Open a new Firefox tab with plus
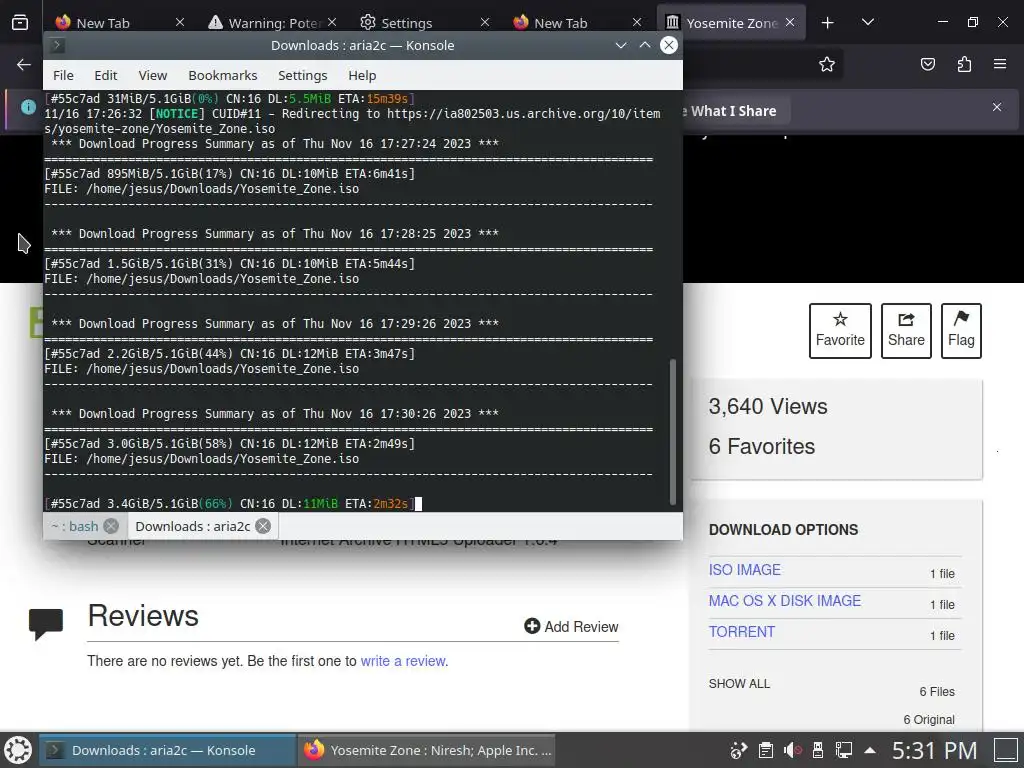The height and width of the screenshot is (768, 1024). click(827, 23)
